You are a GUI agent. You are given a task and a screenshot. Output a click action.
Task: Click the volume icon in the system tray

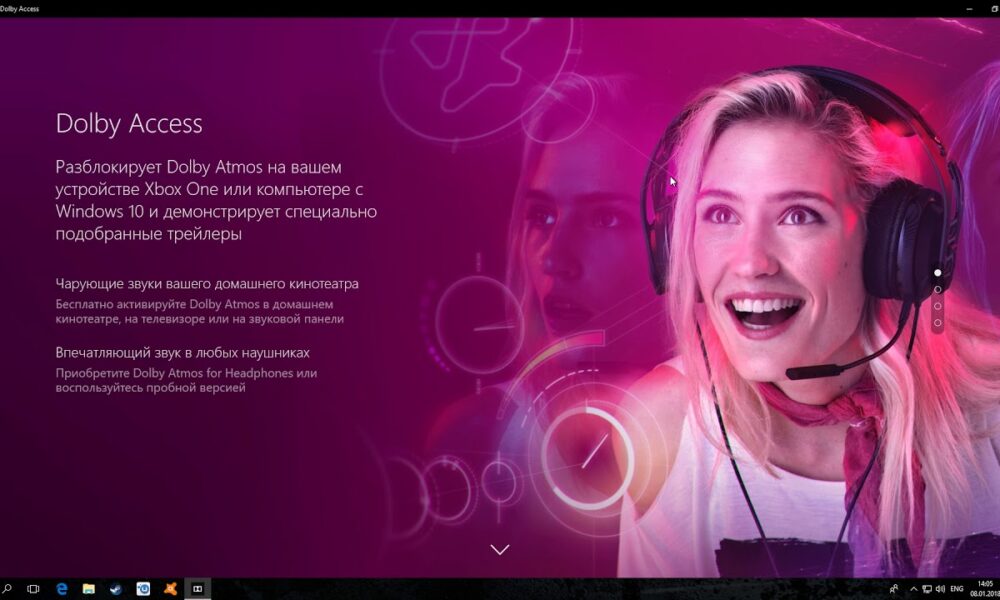941,589
